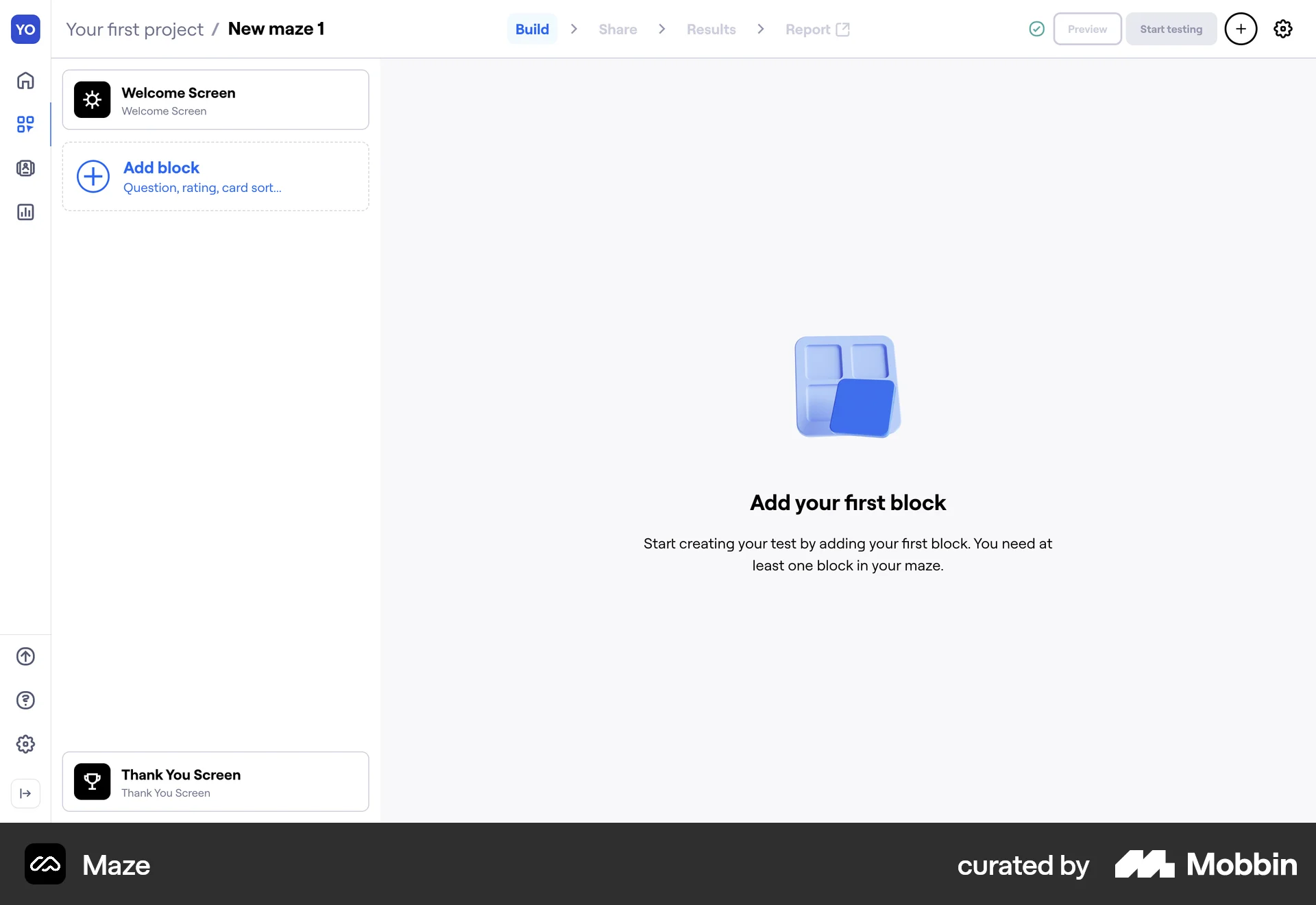Image resolution: width=1316 pixels, height=905 pixels.
Task: Open the participants contacts sidebar icon
Action: coord(25,168)
